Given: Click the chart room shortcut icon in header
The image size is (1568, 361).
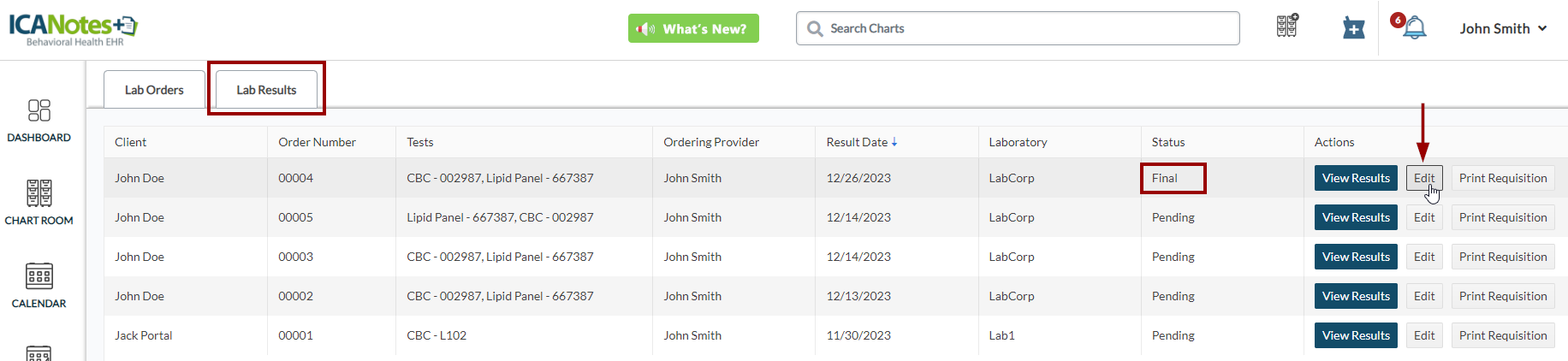Looking at the screenshot, I should (x=1287, y=26).
